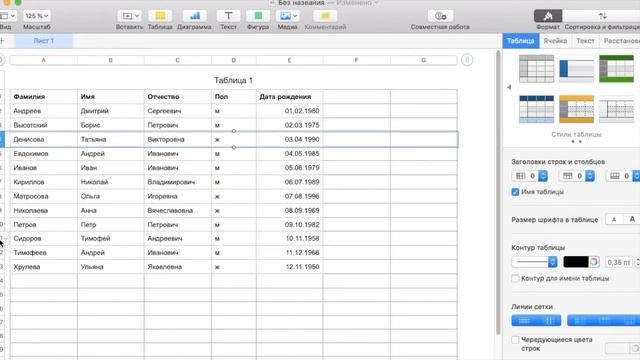Select cell containing Тимофей
Viewport: 640px width, 360px height.
point(111,238)
